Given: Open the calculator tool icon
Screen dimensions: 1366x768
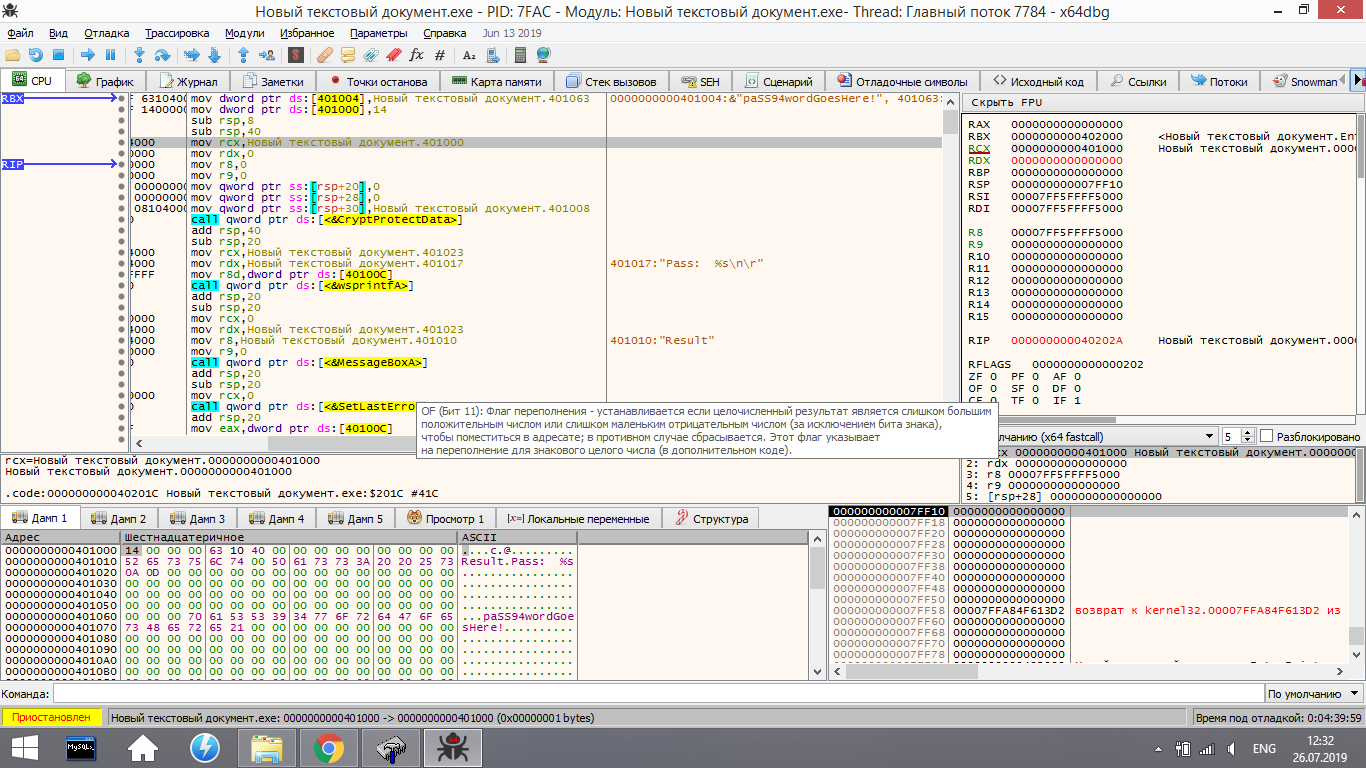Looking at the screenshot, I should [521, 55].
